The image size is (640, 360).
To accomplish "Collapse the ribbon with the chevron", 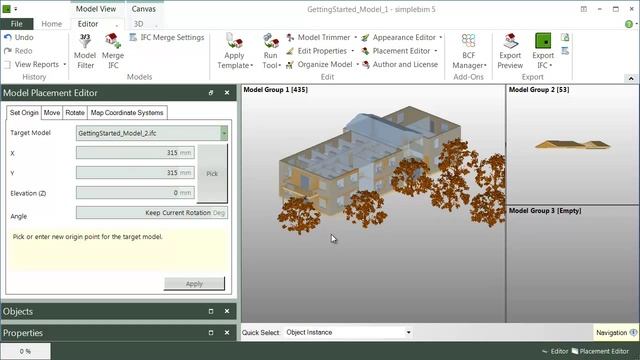I will (631, 78).
